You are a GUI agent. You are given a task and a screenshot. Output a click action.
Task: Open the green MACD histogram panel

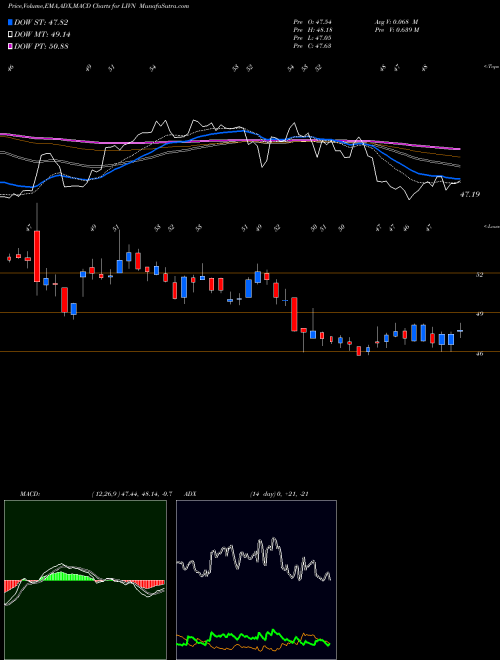pos(85,580)
